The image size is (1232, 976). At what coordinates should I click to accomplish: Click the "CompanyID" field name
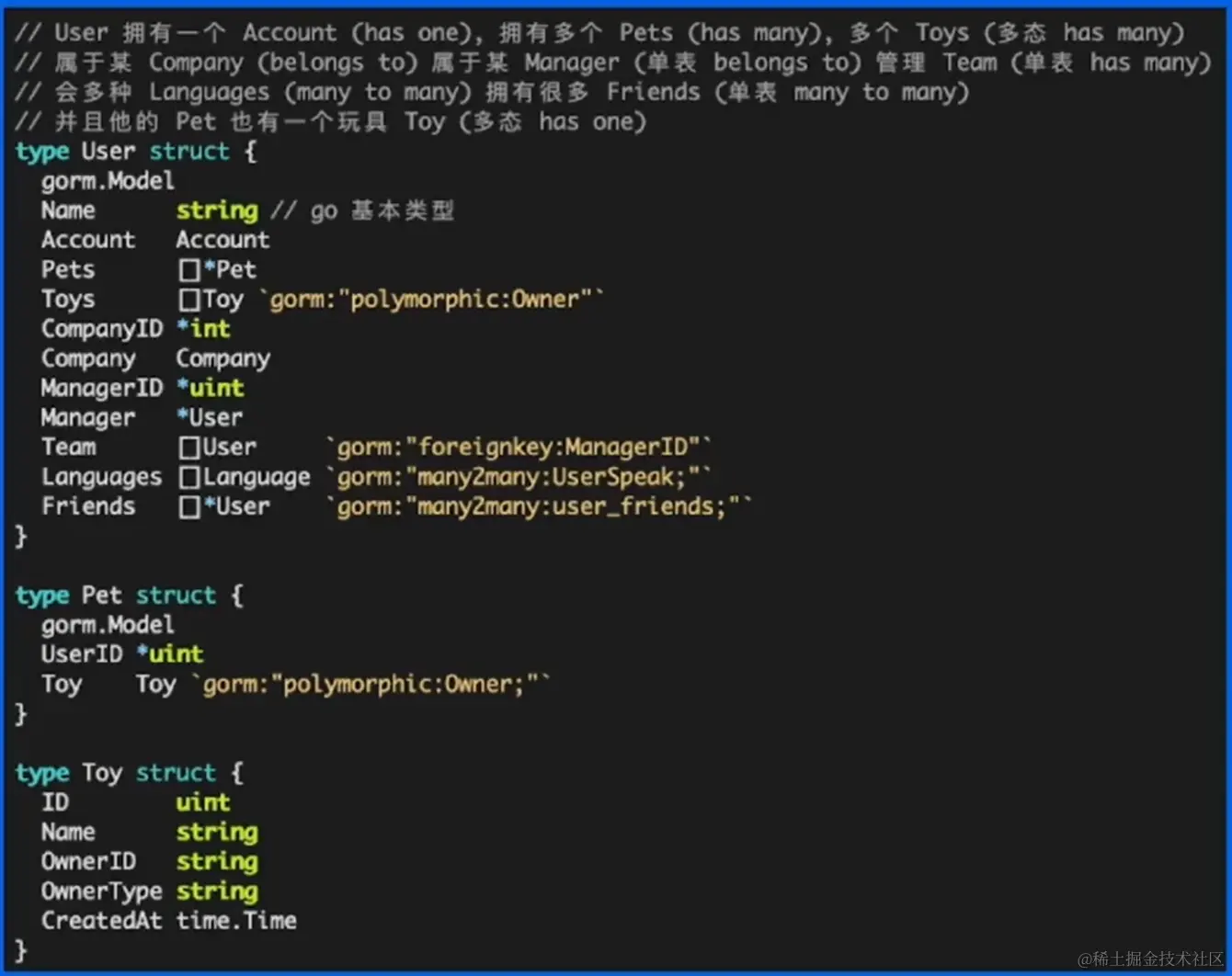[x=102, y=329]
